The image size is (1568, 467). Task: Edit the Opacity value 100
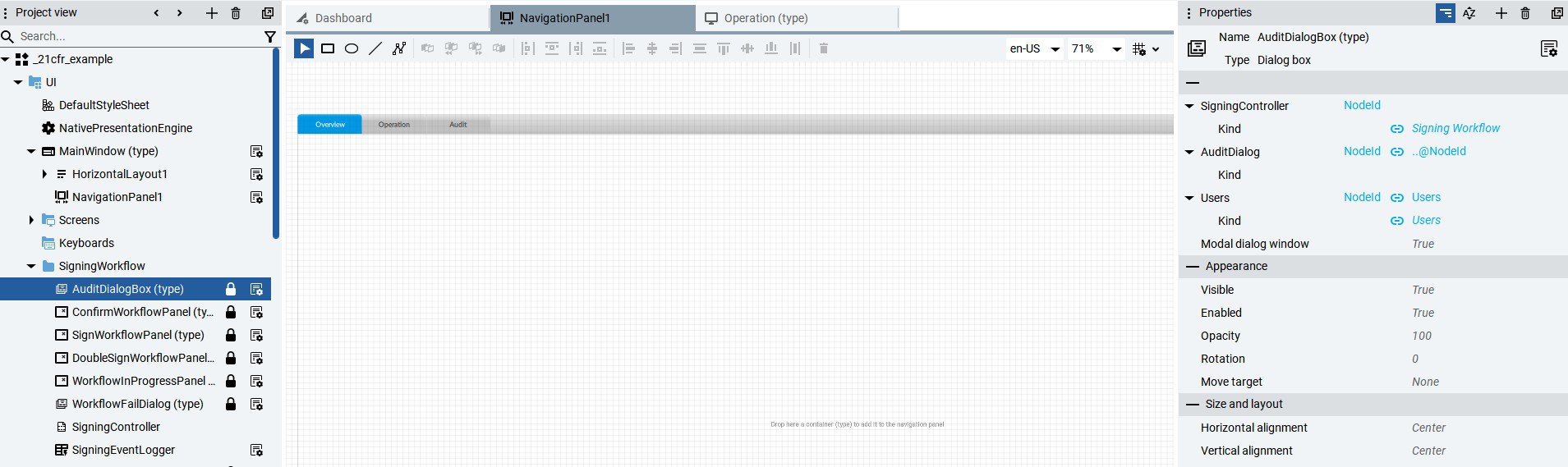point(1422,336)
